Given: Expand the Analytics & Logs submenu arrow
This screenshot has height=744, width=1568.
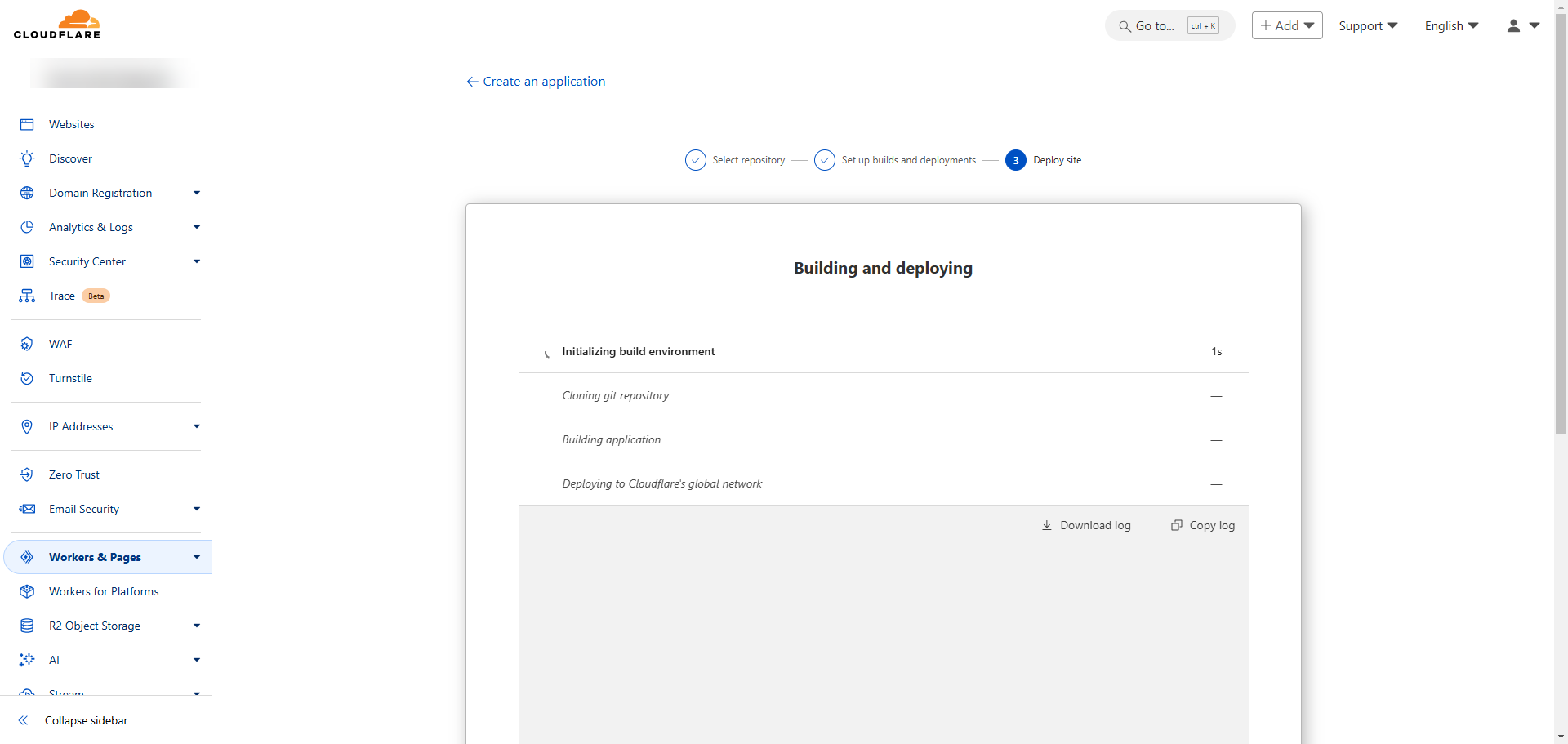Looking at the screenshot, I should point(197,227).
